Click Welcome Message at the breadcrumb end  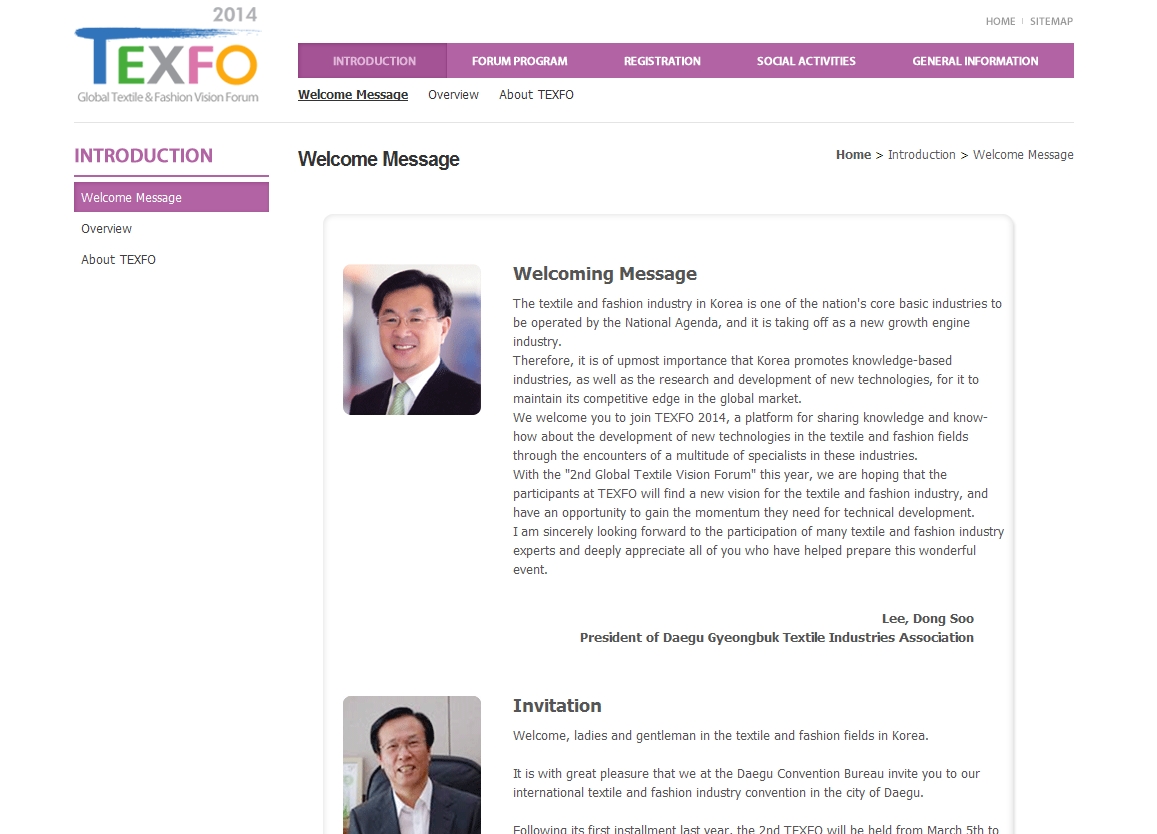(x=1023, y=154)
